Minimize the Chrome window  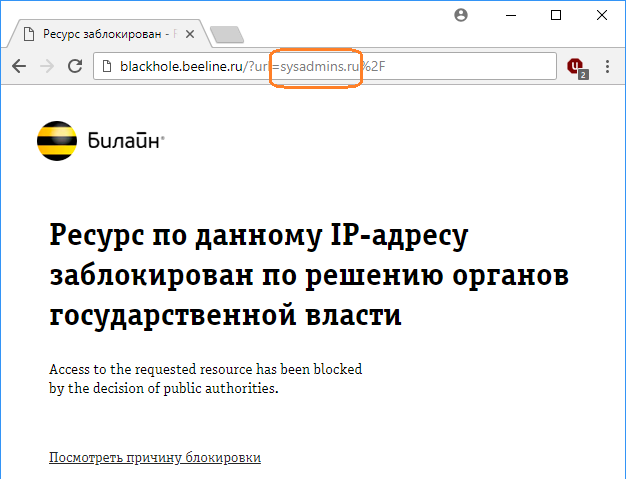pyautogui.click(x=511, y=16)
